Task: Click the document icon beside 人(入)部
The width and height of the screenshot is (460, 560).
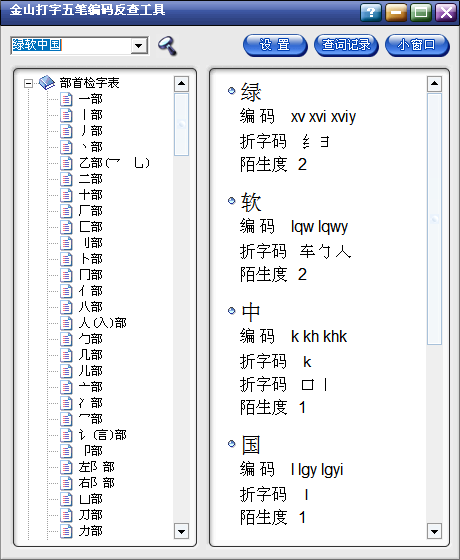Action: point(66,323)
